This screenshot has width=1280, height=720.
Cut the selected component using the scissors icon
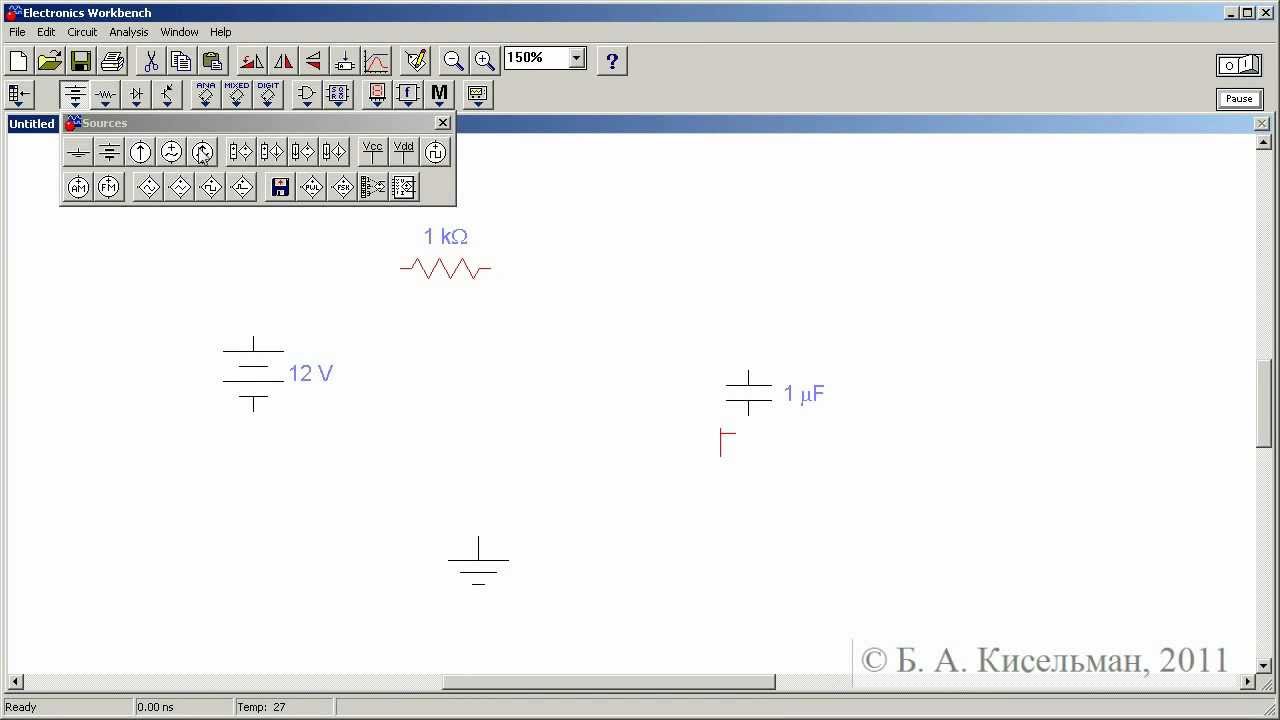coord(150,61)
